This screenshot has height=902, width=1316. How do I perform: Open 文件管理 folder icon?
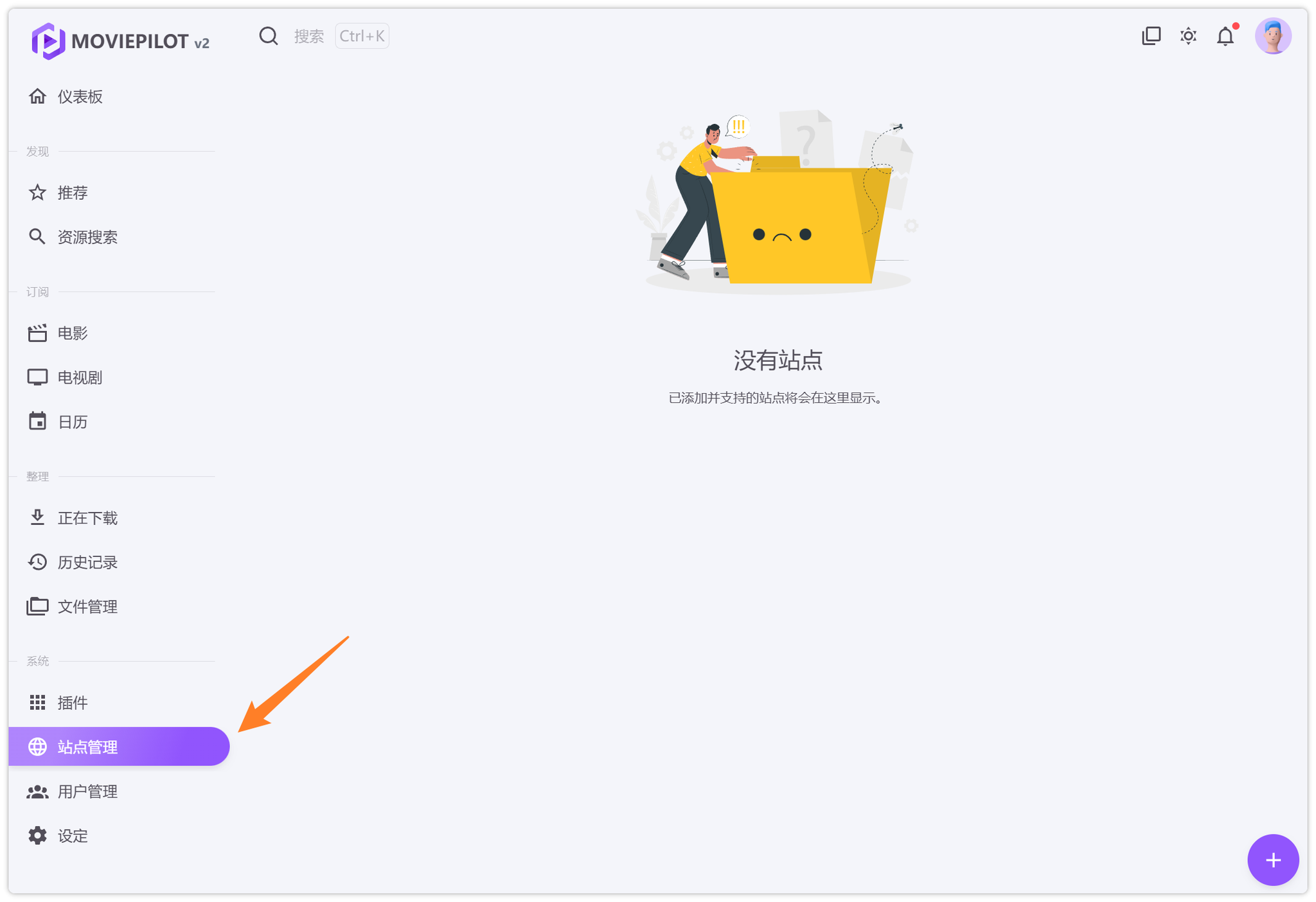click(37, 606)
